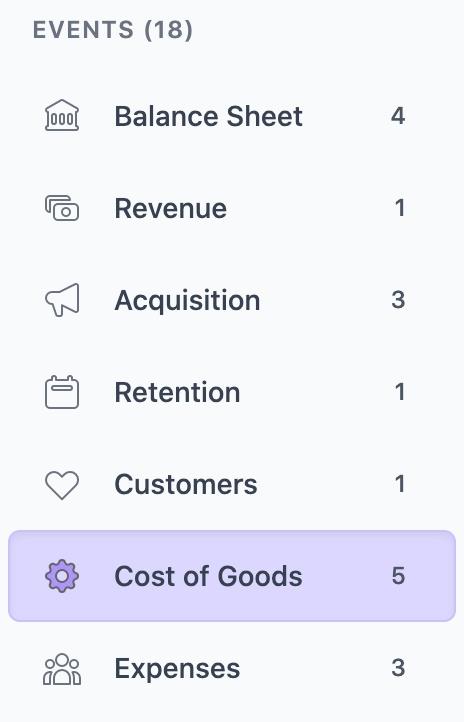Click the Expenses people group icon
The height and width of the screenshot is (722, 464).
(x=62, y=669)
